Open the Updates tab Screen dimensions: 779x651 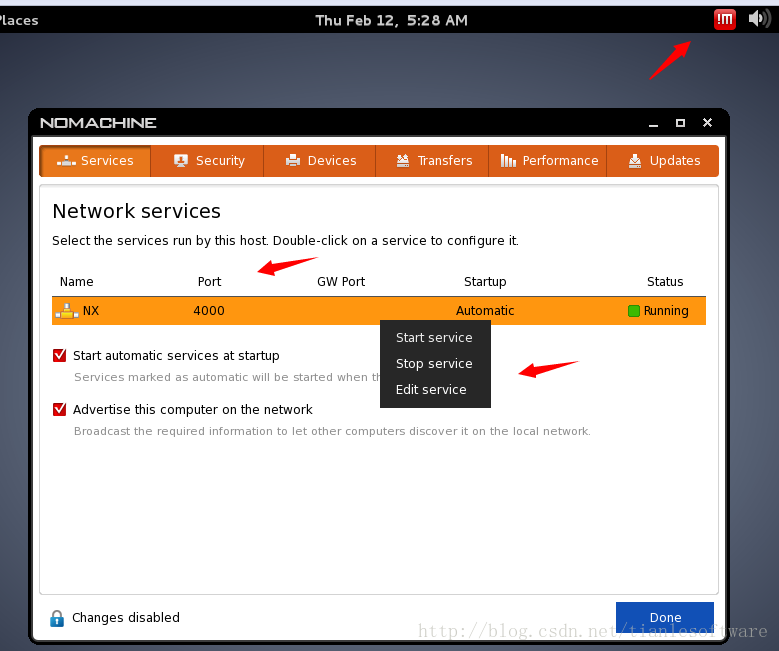click(663, 161)
